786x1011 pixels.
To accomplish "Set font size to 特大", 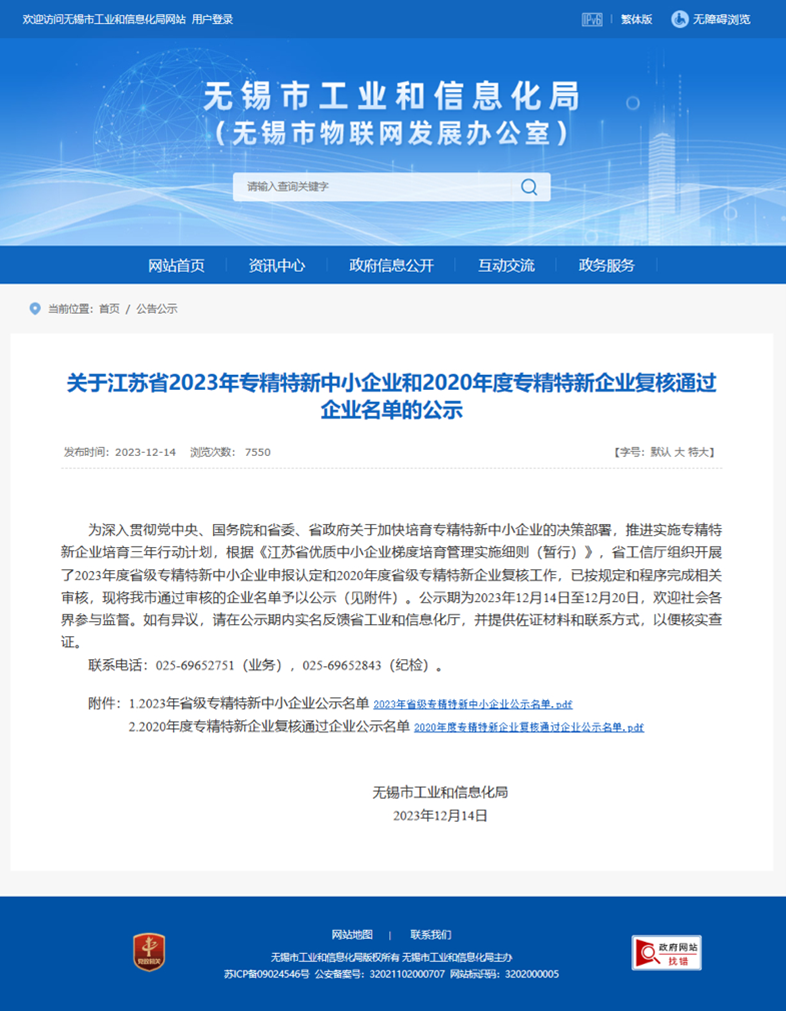I will [x=698, y=452].
